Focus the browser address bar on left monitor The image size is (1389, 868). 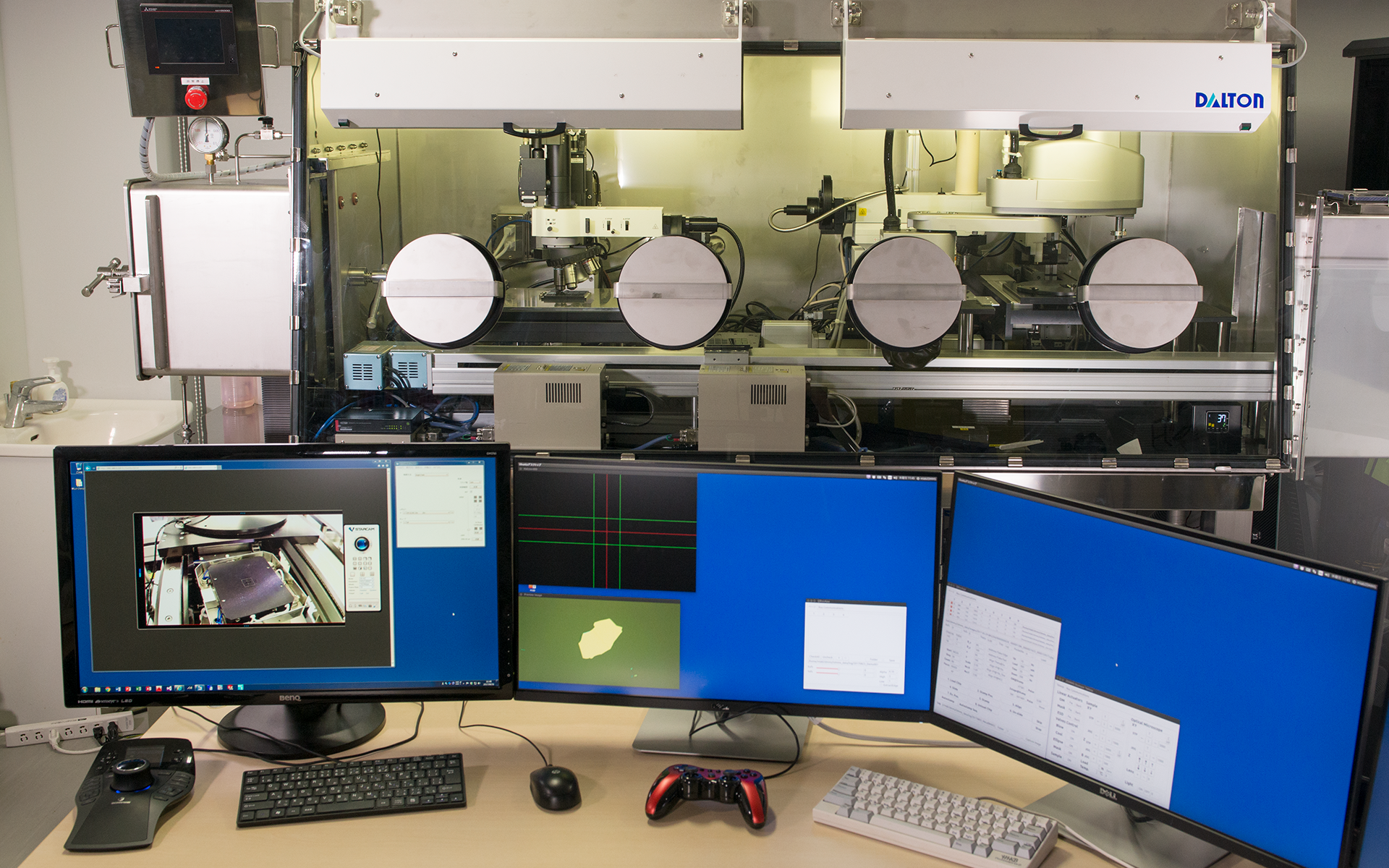point(140,468)
